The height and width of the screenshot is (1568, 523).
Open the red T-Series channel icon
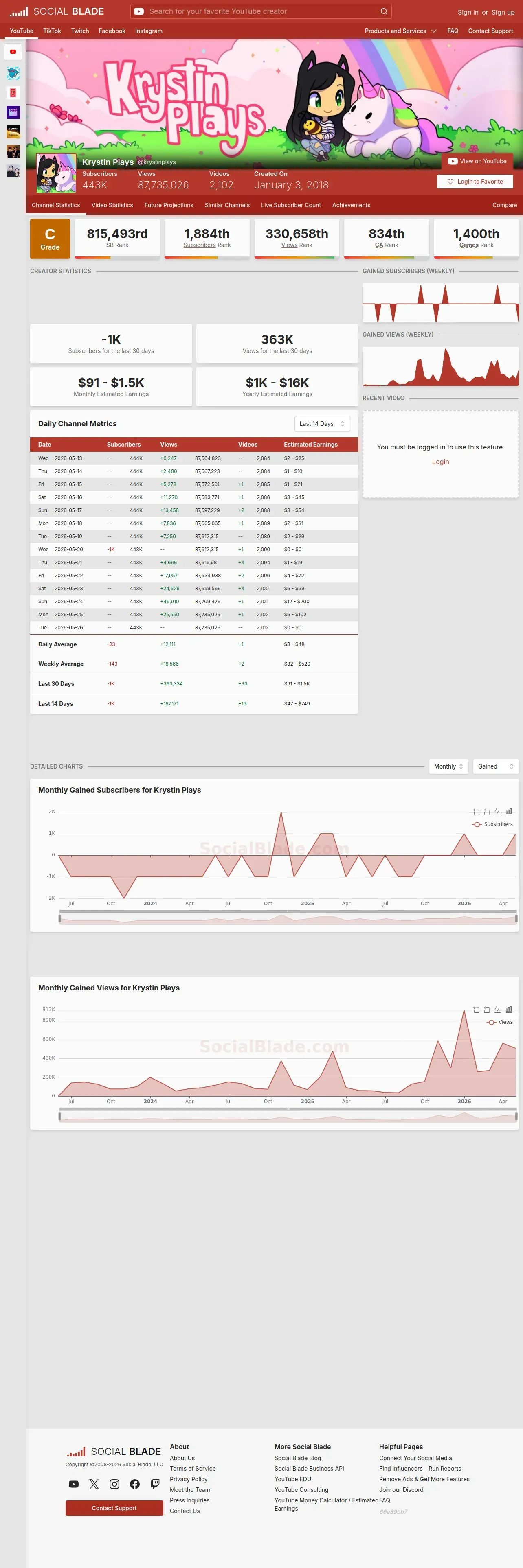13,92
